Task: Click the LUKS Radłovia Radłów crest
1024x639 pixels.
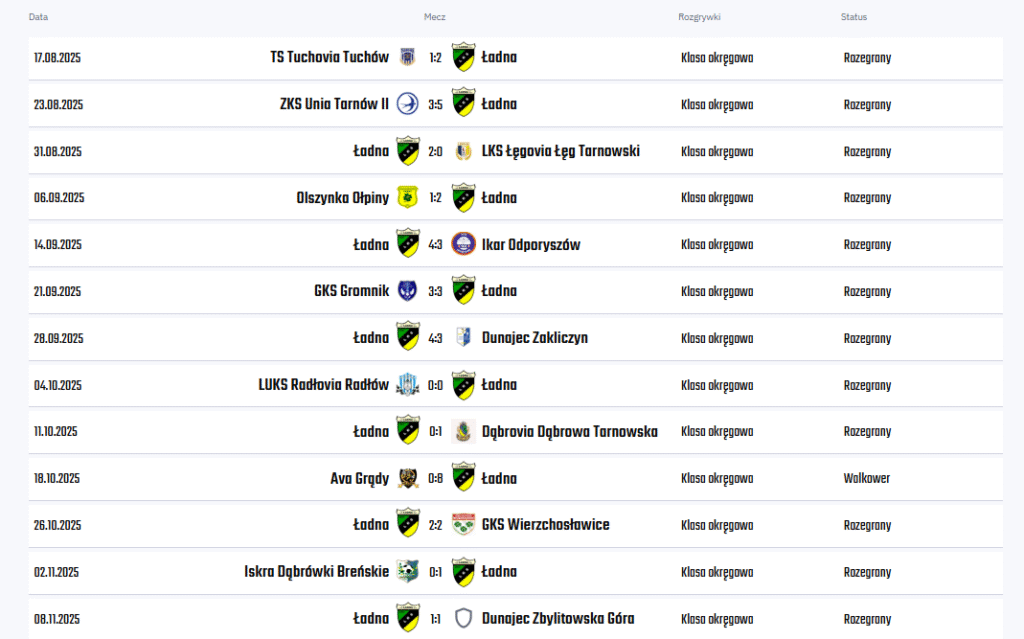Action: (x=407, y=385)
